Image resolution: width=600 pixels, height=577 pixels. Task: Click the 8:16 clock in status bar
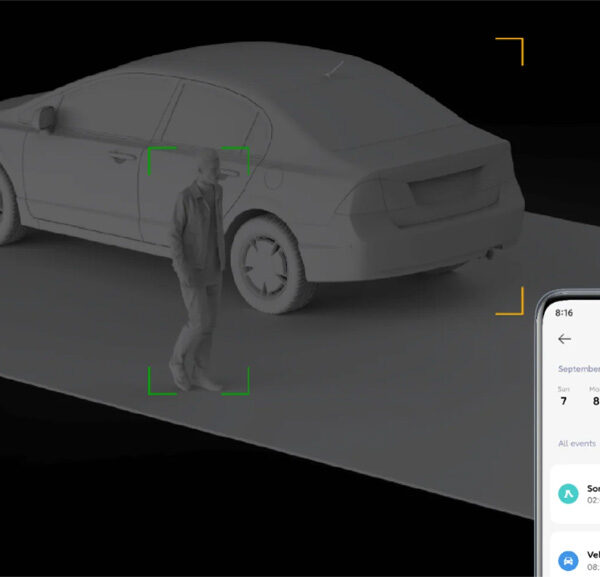(x=564, y=312)
